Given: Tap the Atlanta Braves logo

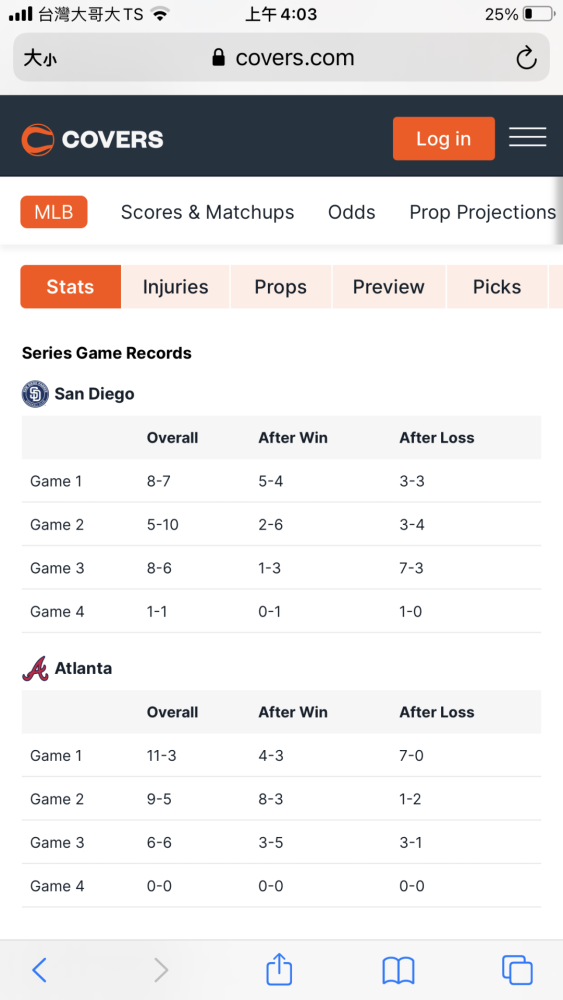Looking at the screenshot, I should (x=35, y=668).
